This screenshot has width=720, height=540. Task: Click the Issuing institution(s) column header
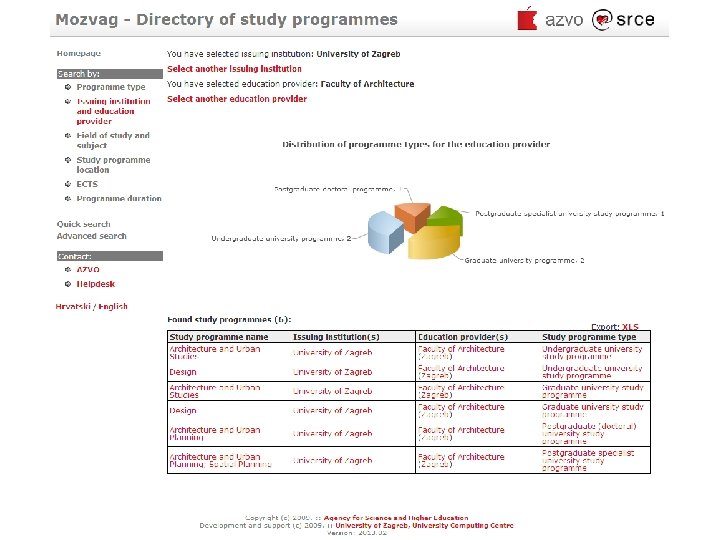point(336,337)
